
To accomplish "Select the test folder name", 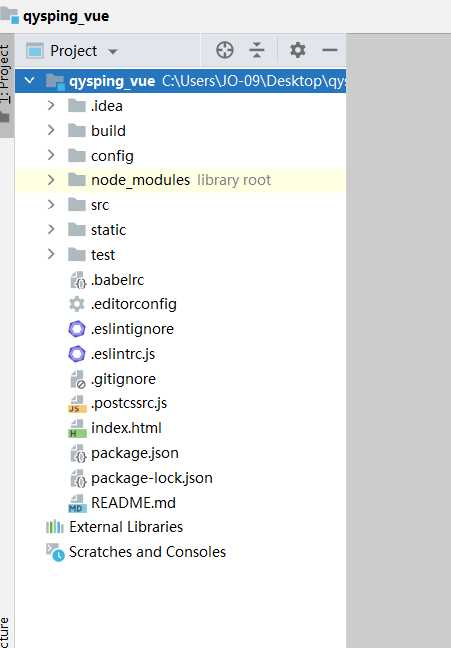I will click(x=103, y=255).
